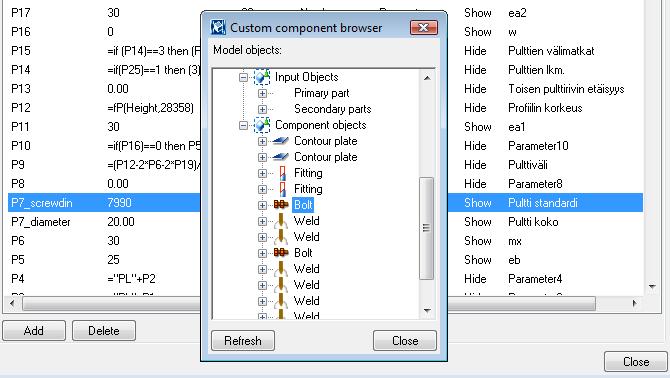Collapse the Component objects node
670x378 pixels.
[x=243, y=126]
